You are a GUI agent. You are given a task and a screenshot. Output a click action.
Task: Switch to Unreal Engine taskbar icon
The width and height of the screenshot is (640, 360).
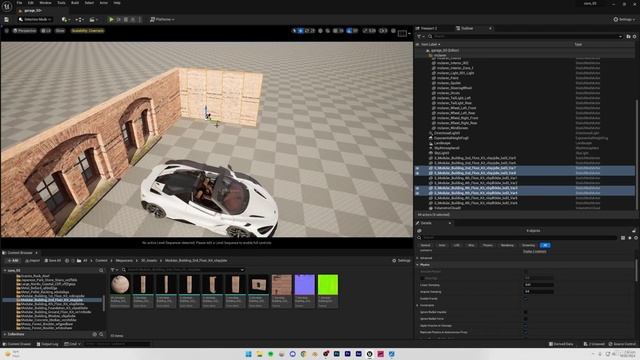coord(369,354)
